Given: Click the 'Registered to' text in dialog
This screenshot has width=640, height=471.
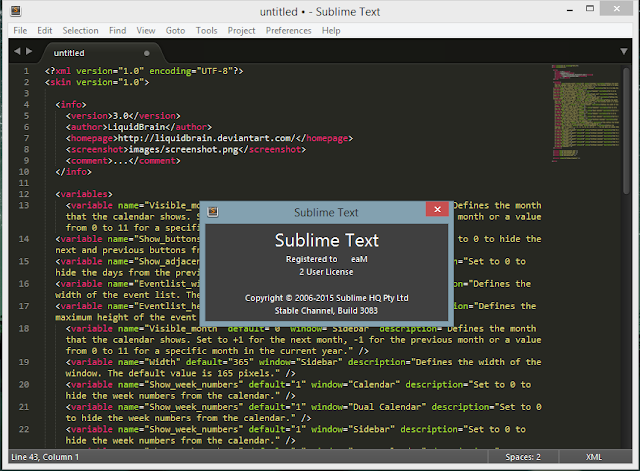Looking at the screenshot, I should pos(311,259).
